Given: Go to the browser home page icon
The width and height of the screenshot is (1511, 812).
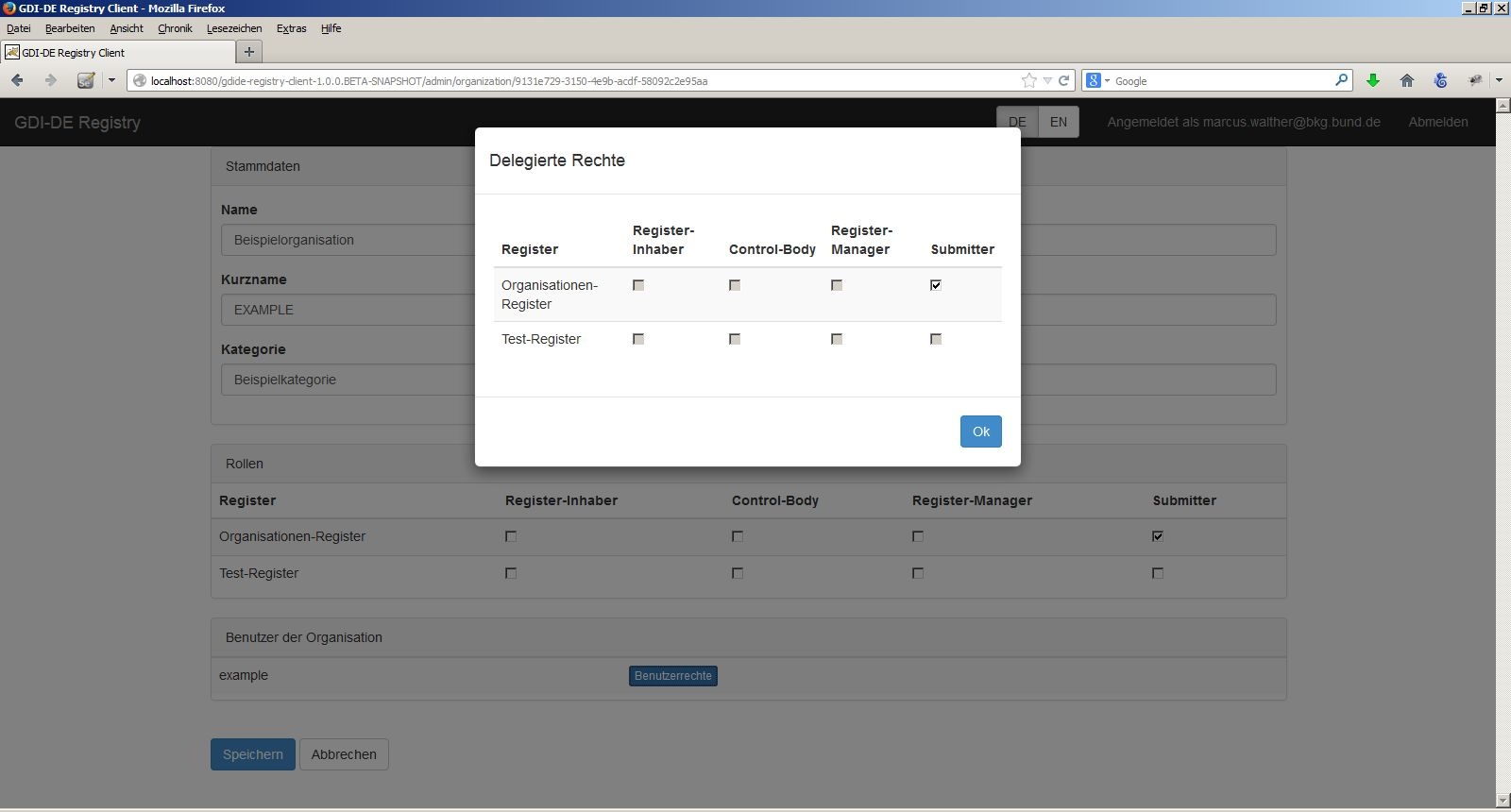Looking at the screenshot, I should pos(1407,81).
